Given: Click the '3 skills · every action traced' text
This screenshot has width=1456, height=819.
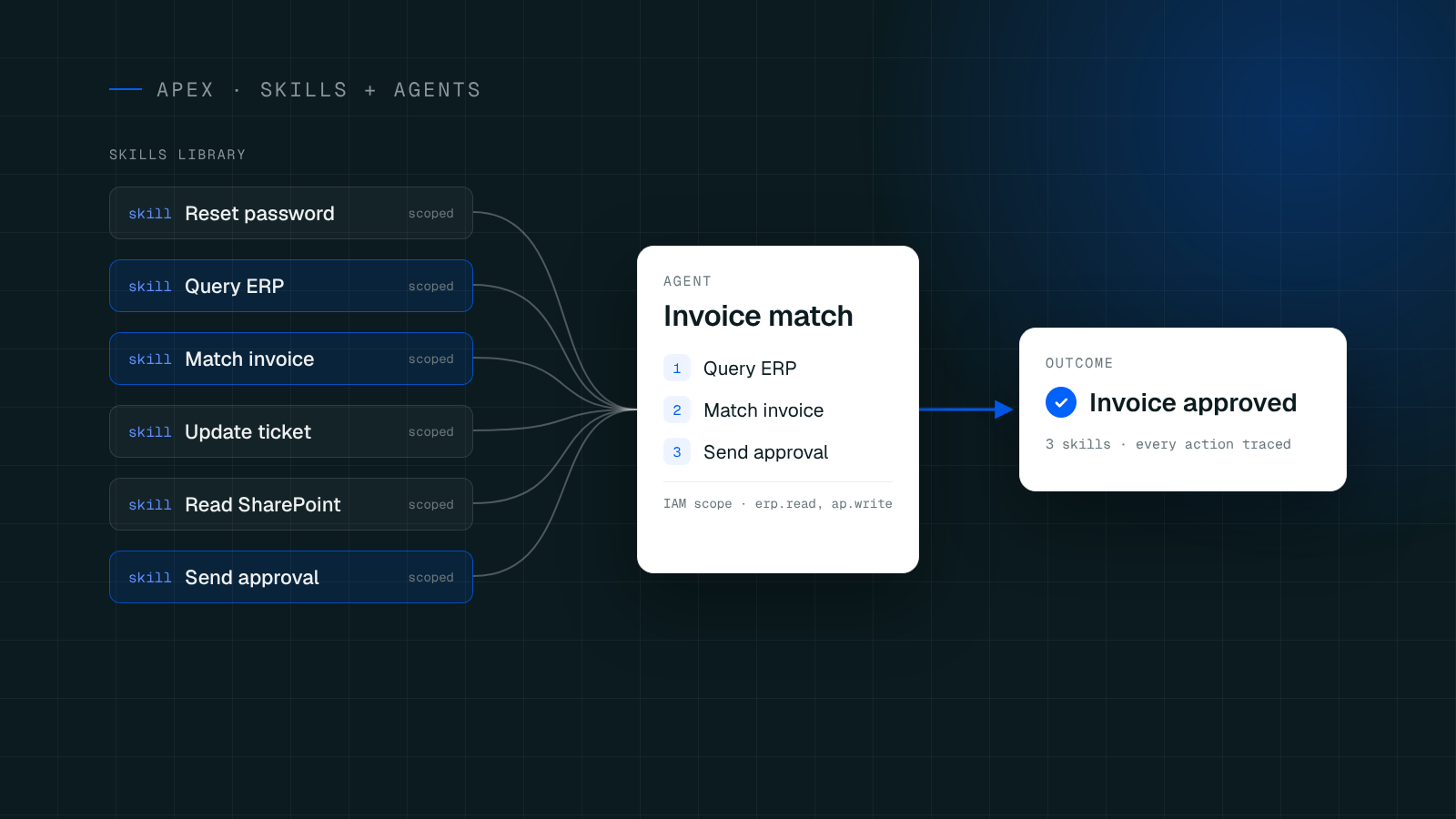Looking at the screenshot, I should click(x=1168, y=444).
